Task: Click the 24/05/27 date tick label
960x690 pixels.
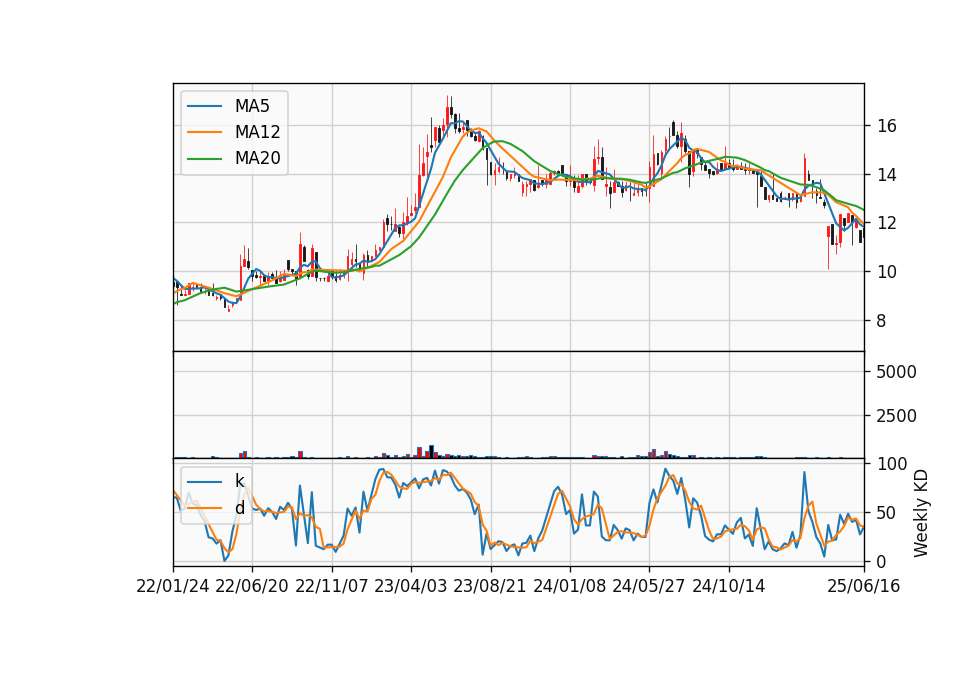Action: point(649,586)
